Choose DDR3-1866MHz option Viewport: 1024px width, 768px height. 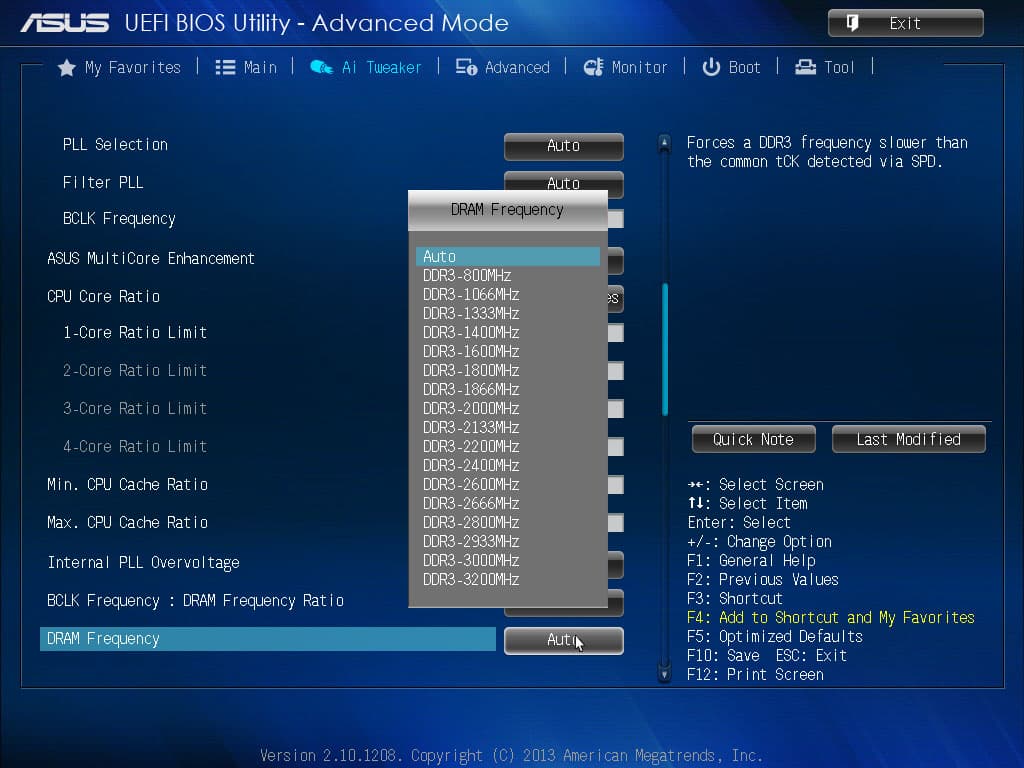(x=507, y=389)
